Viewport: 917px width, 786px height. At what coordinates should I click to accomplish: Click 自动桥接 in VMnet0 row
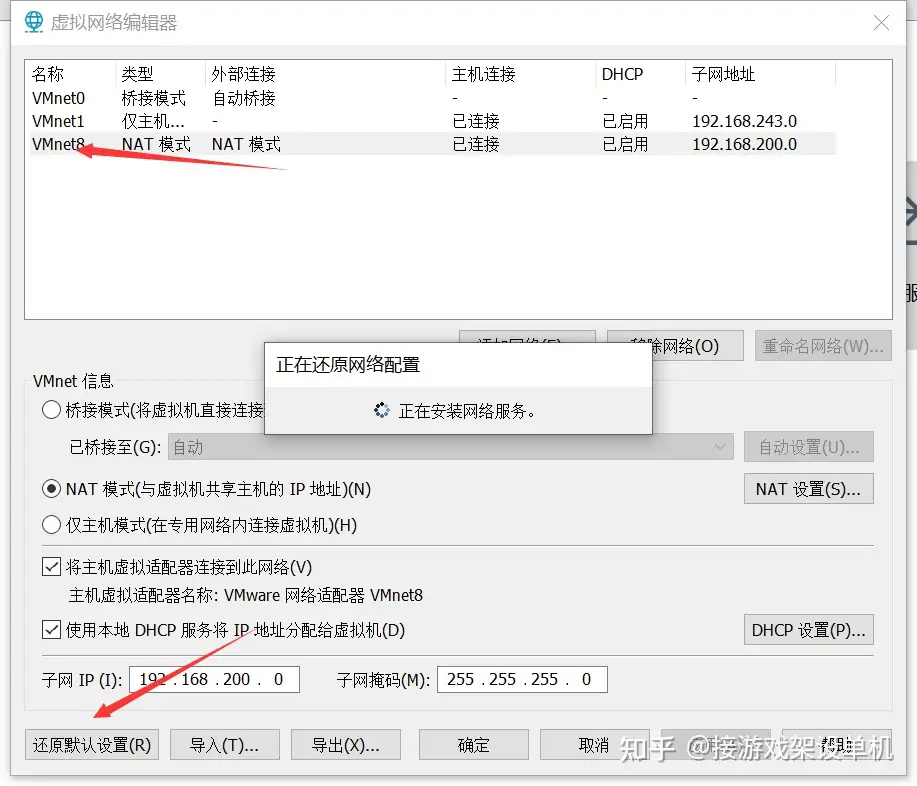click(244, 98)
